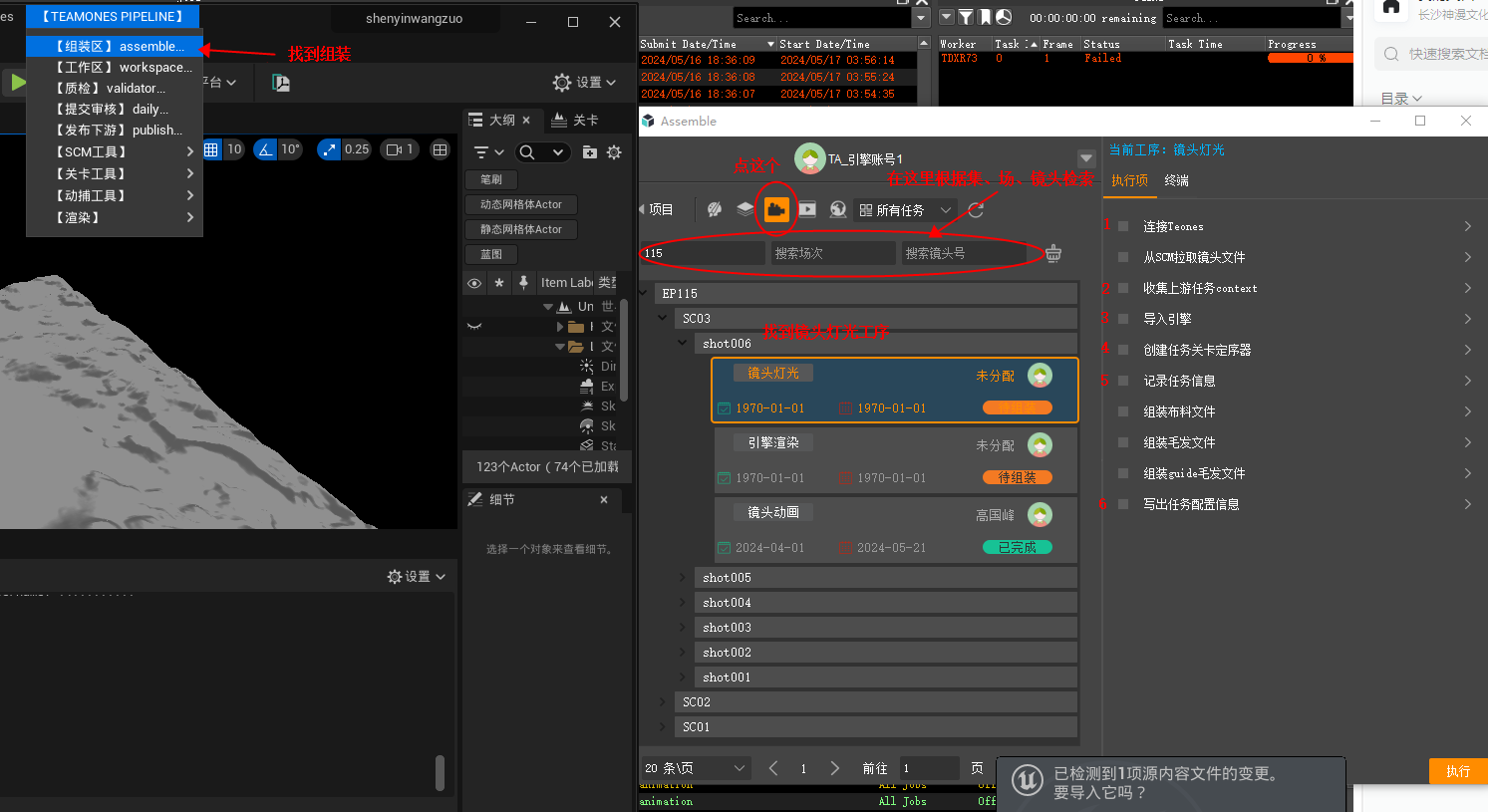Click the 静态网格体Actor filter button
This screenshot has height=812, width=1488.
tap(521, 229)
